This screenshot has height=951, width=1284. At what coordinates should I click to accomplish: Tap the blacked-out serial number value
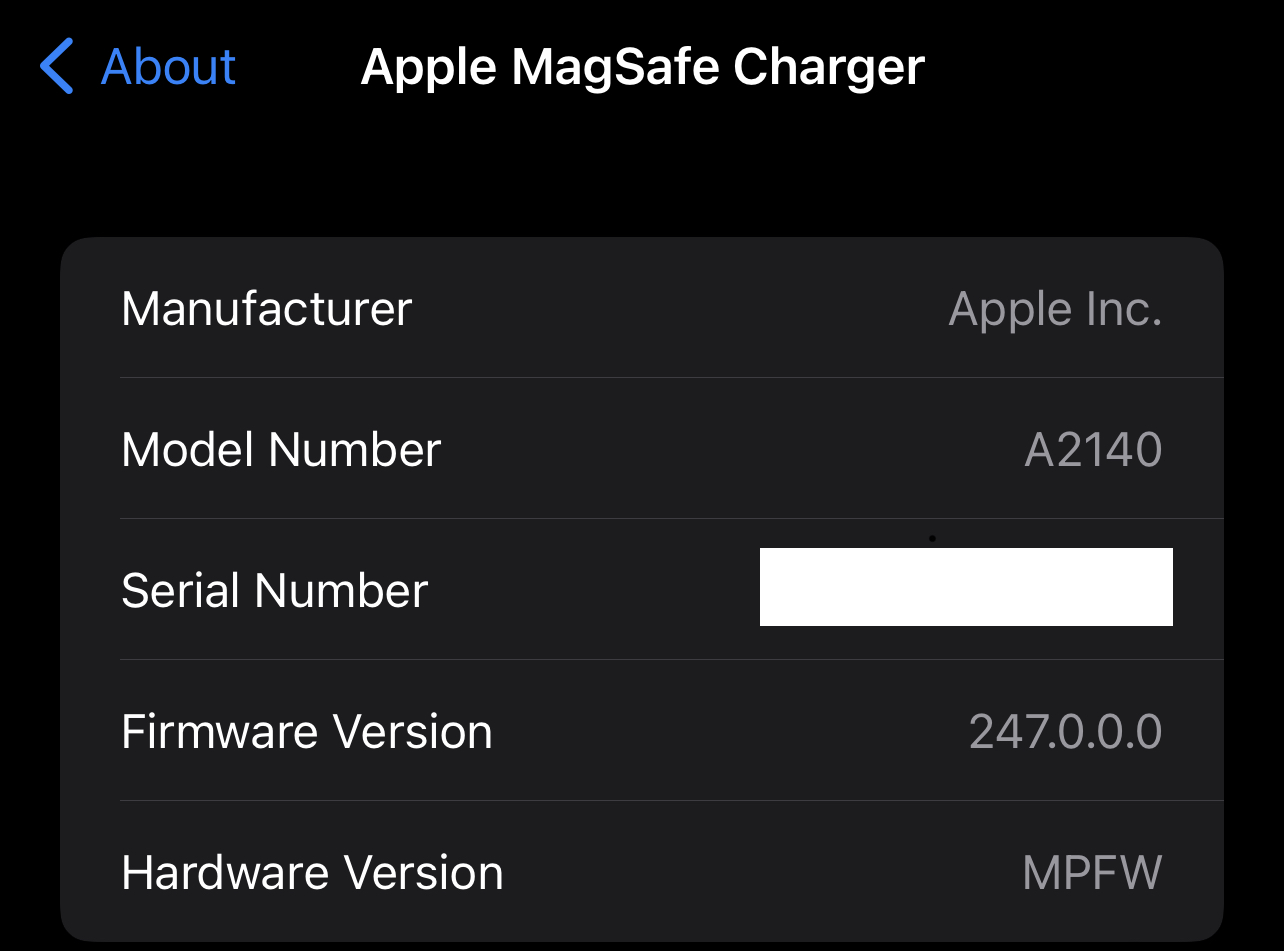pyautogui.click(x=965, y=587)
